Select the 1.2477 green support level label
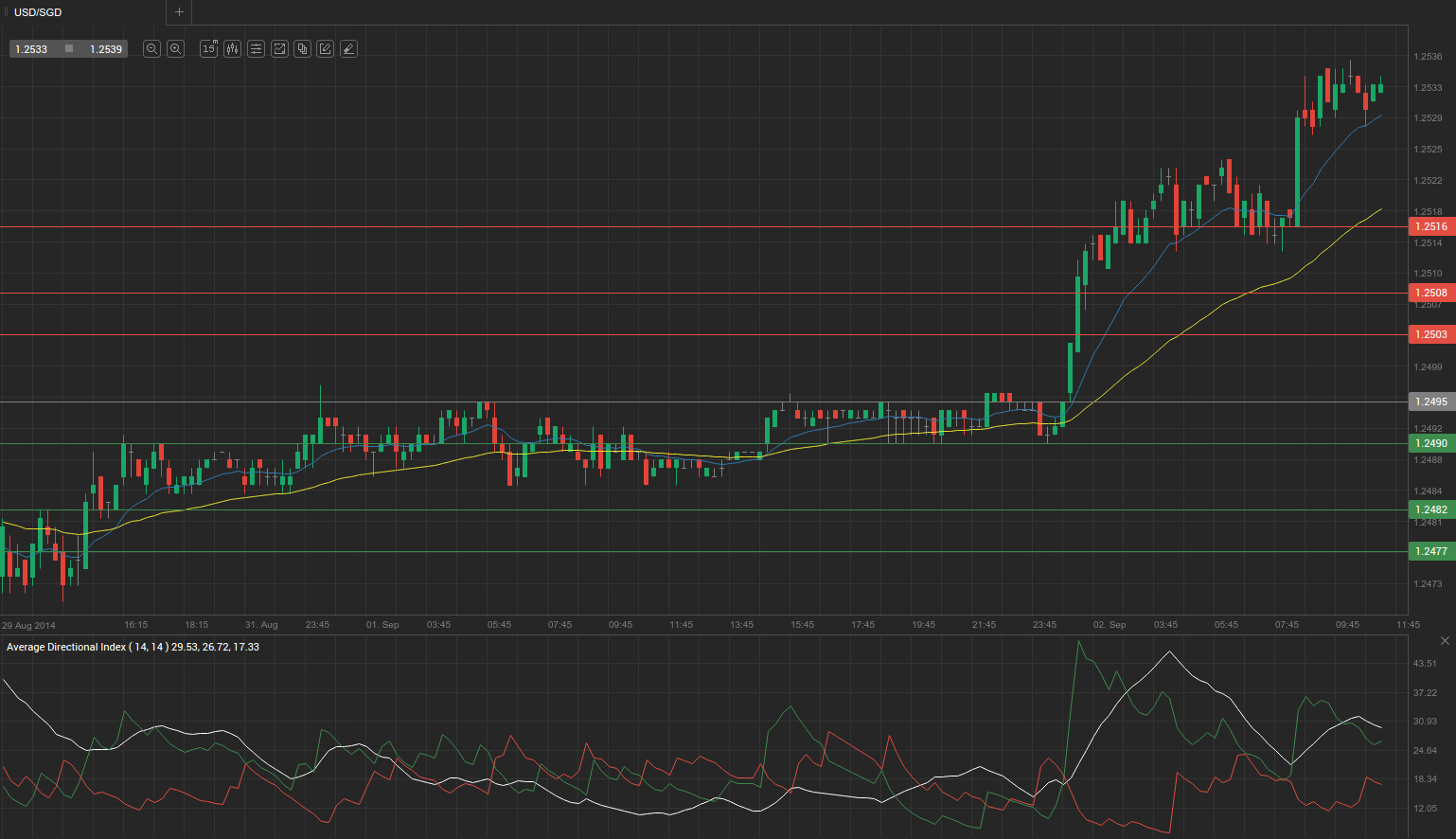 [1430, 551]
